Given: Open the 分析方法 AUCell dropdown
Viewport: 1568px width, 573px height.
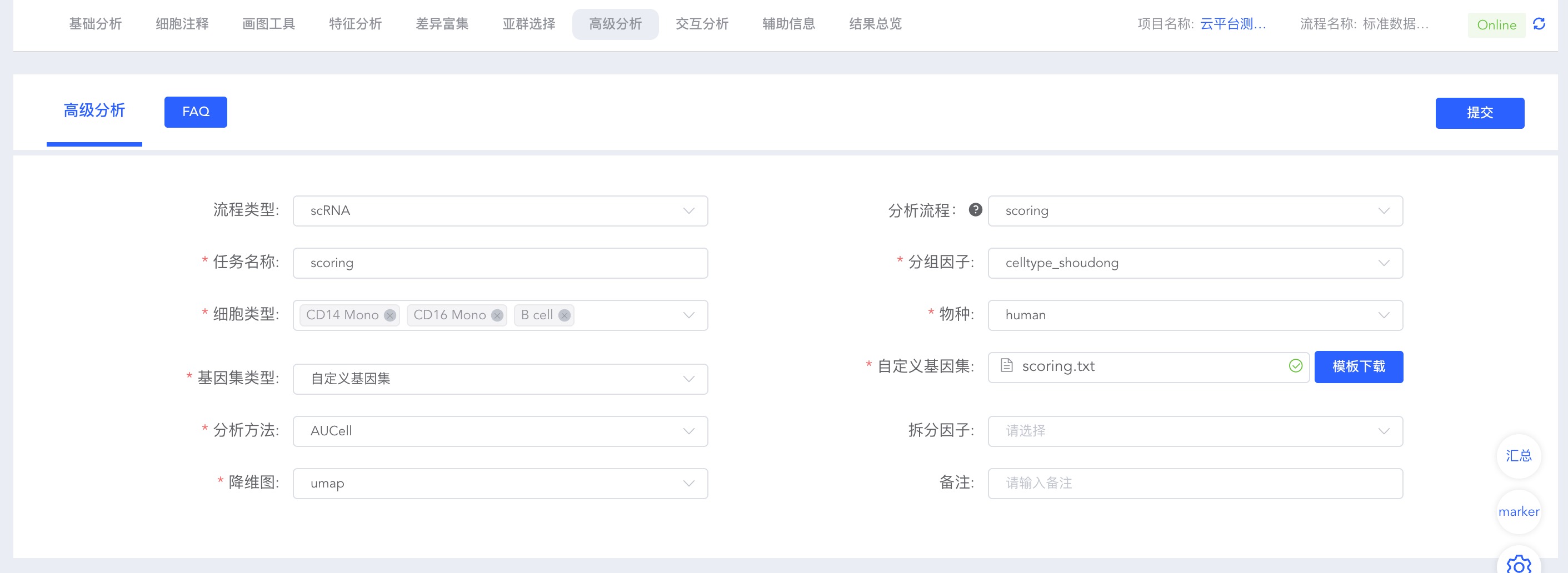Looking at the screenshot, I should 500,431.
